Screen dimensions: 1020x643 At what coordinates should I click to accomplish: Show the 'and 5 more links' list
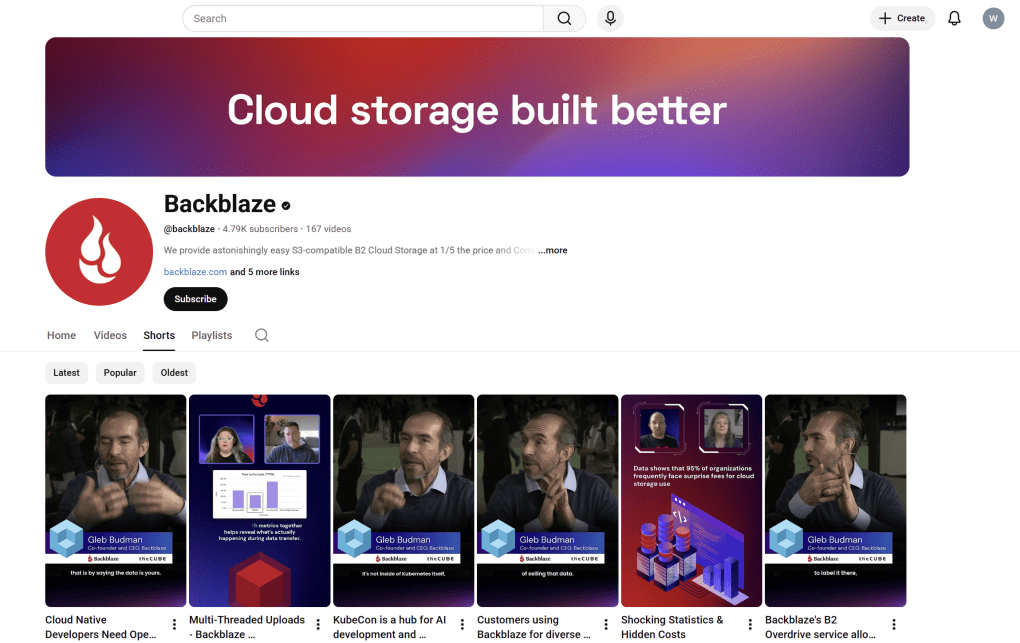pos(265,272)
